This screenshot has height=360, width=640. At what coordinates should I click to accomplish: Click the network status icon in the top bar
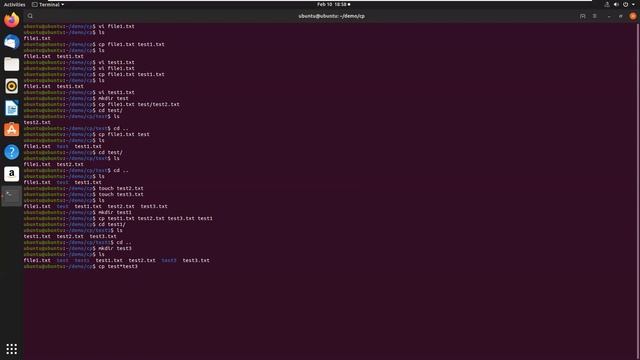(x=607, y=4)
